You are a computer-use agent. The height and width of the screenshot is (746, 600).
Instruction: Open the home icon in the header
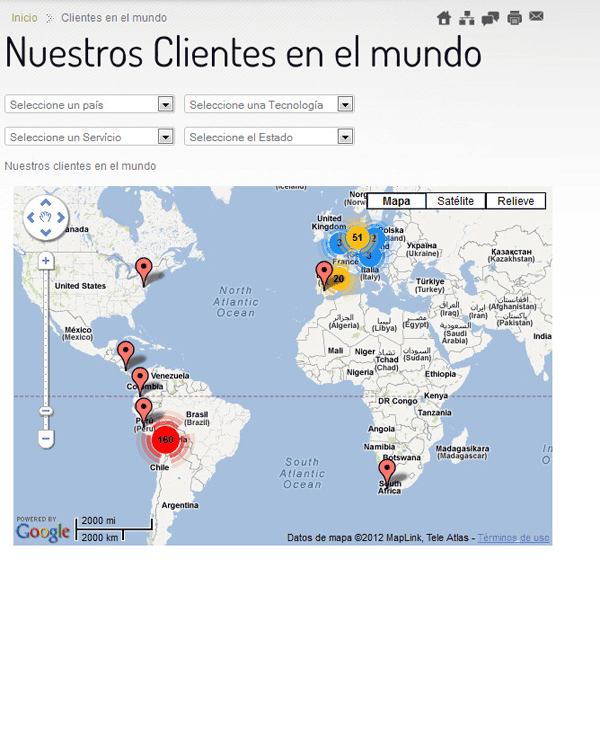(444, 18)
